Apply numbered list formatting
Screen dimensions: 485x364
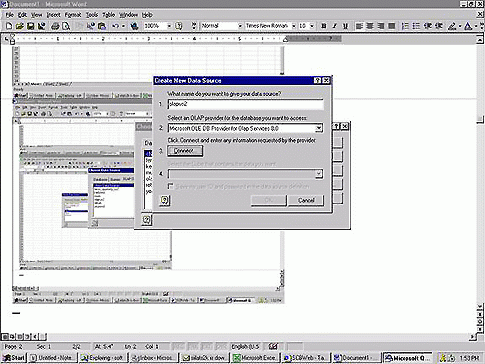[405, 26]
